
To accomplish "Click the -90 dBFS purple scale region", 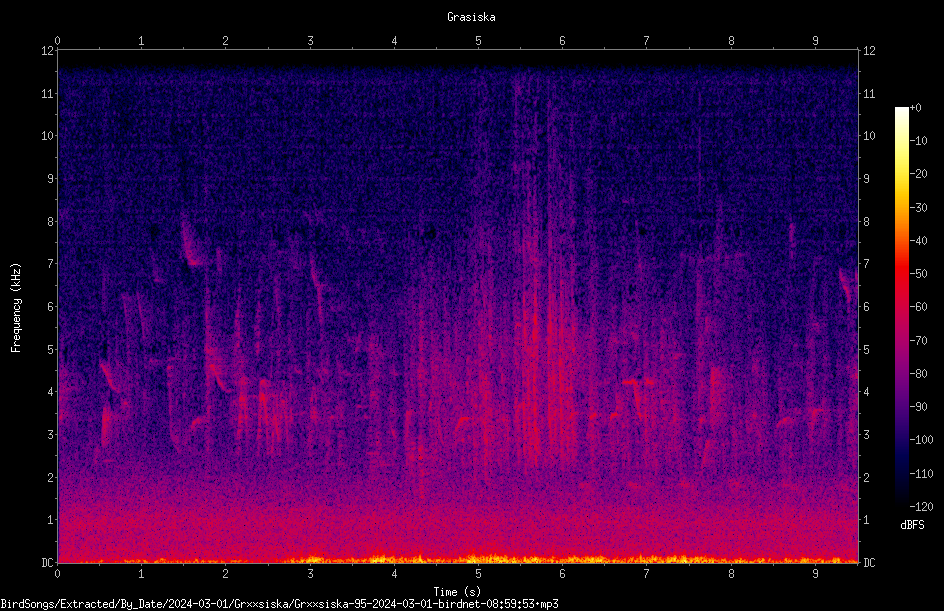I will (901, 406).
